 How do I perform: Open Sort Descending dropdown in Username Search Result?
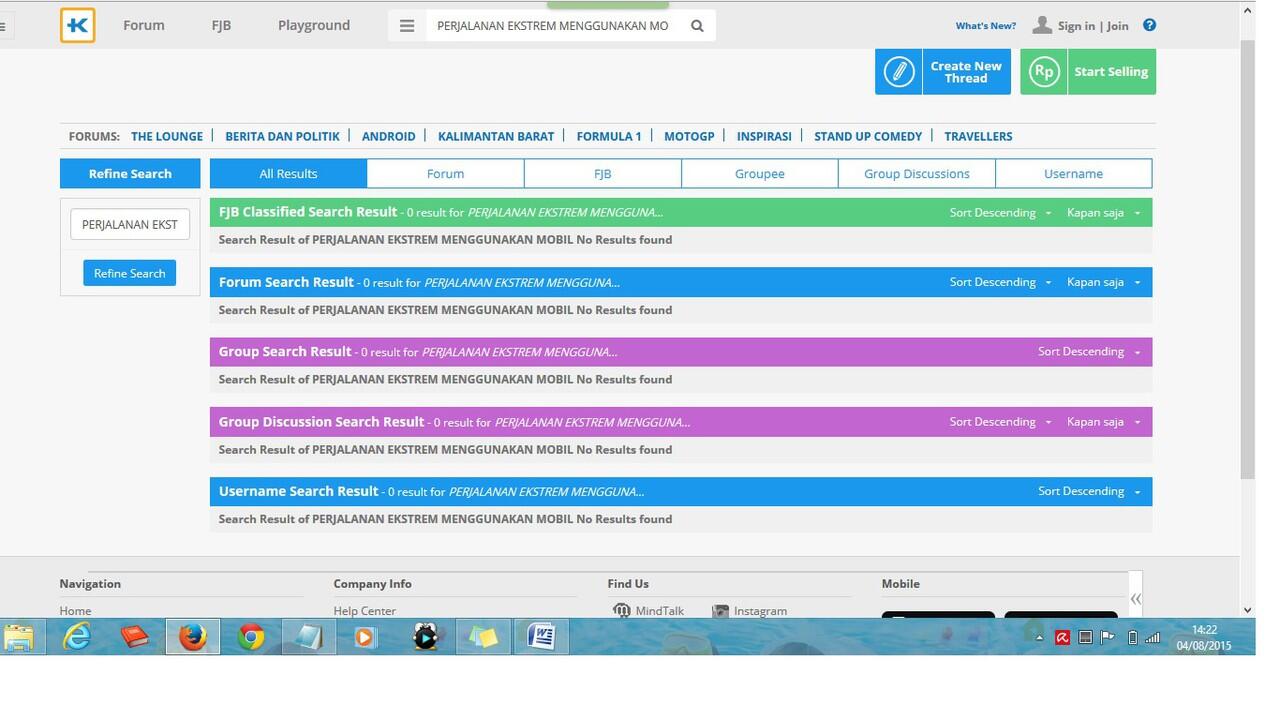coord(1089,491)
